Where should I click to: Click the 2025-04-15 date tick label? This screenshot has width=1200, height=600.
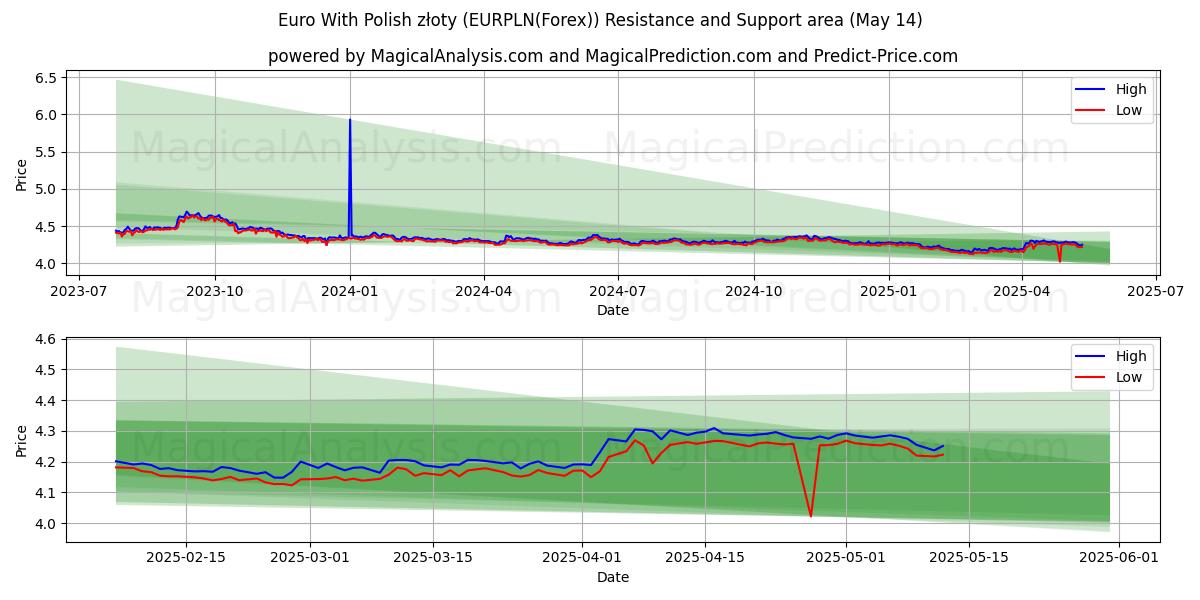(x=706, y=557)
